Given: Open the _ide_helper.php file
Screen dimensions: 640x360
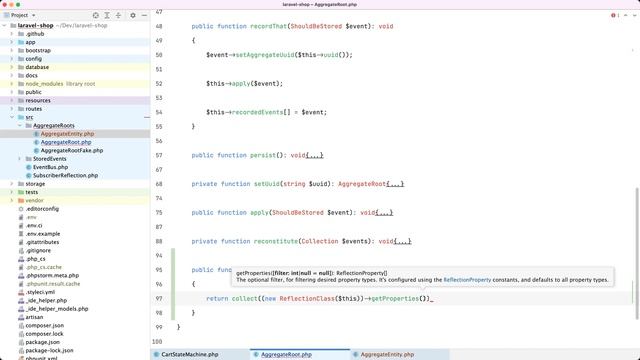Looking at the screenshot, I should (46, 300).
